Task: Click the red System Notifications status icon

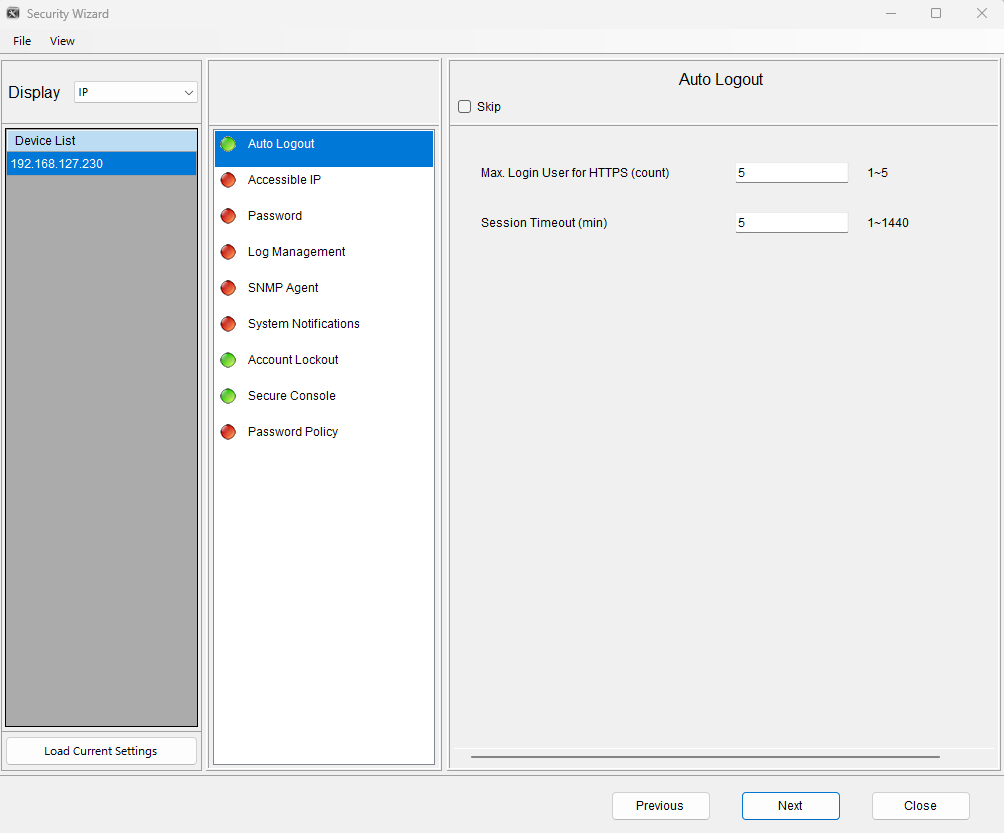Action: click(x=228, y=324)
